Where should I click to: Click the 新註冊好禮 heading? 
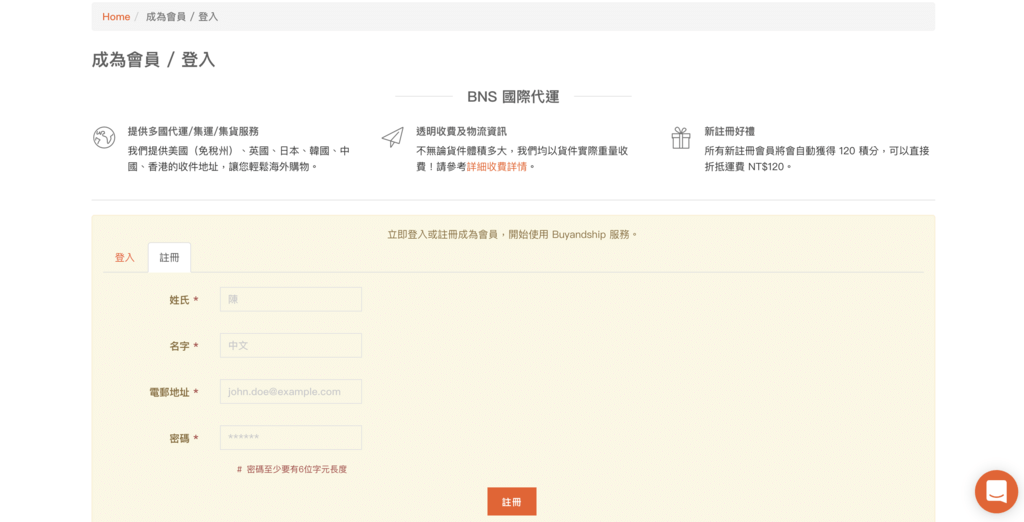[729, 131]
